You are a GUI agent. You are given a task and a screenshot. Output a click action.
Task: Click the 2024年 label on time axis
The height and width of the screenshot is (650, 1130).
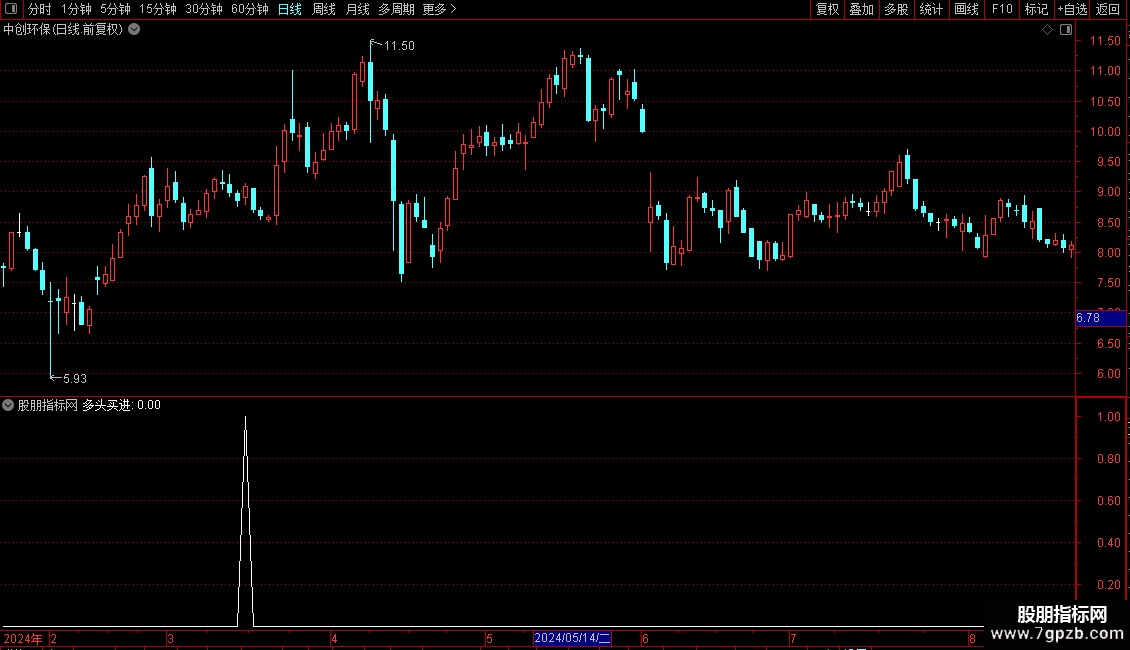click(22, 638)
